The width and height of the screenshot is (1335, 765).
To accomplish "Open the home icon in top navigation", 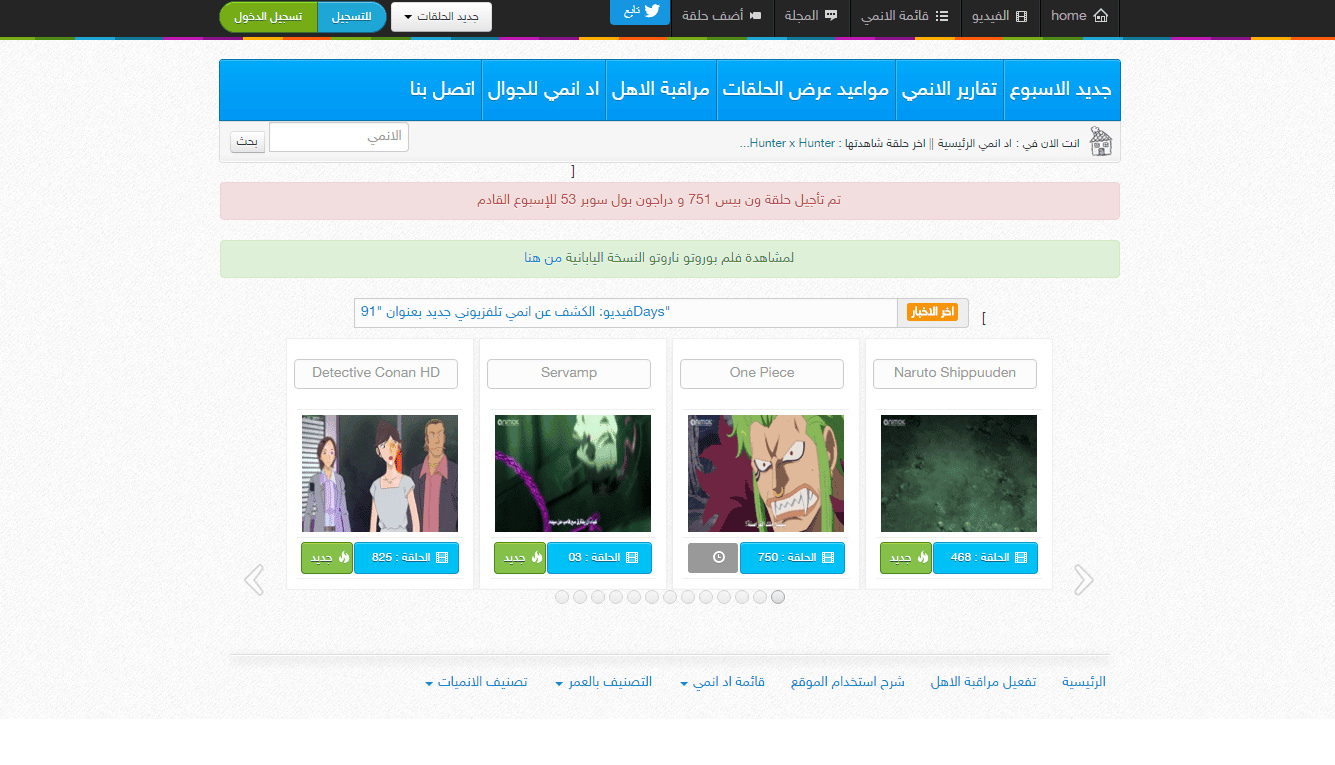I will (1101, 16).
